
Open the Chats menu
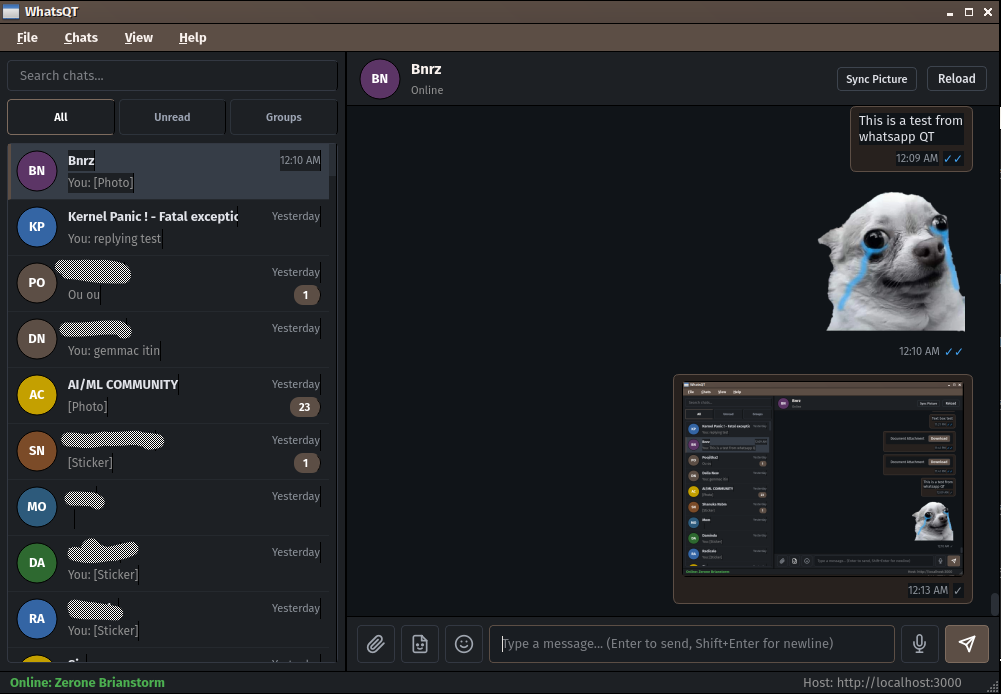point(81,38)
